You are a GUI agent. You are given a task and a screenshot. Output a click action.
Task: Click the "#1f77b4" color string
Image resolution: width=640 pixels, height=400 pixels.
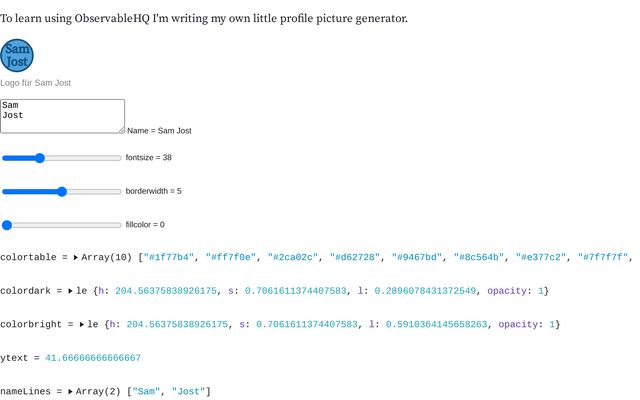pyautogui.click(x=169, y=258)
